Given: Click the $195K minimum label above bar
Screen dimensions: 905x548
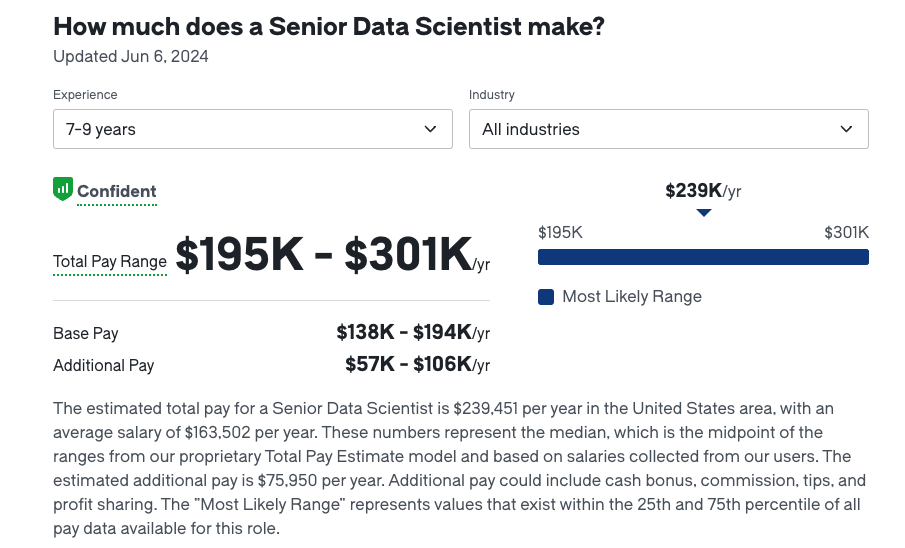Looking at the screenshot, I should (x=560, y=232).
